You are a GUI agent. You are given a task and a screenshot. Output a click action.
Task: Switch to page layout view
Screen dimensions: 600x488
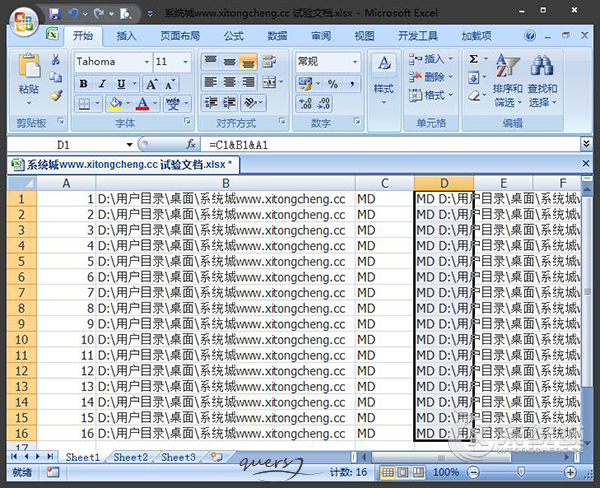(x=403, y=472)
